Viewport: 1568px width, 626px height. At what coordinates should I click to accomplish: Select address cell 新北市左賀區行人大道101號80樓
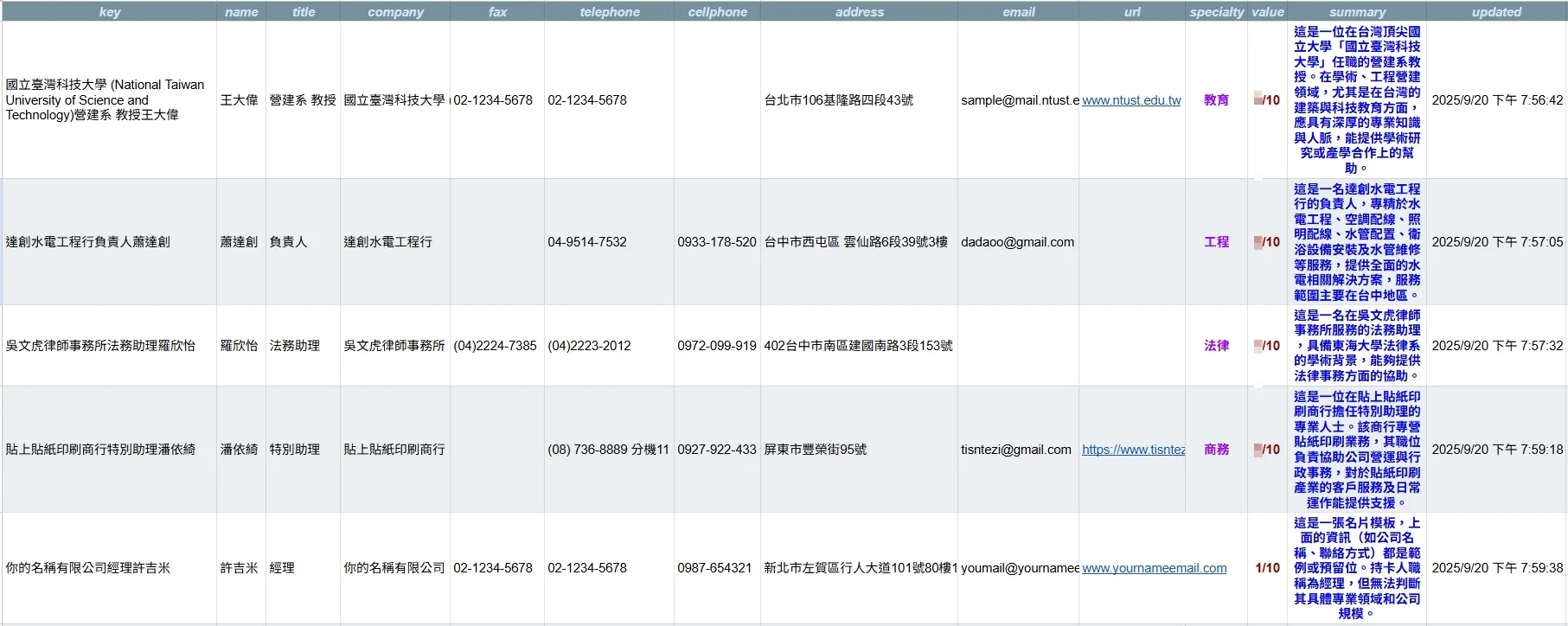[x=859, y=568]
